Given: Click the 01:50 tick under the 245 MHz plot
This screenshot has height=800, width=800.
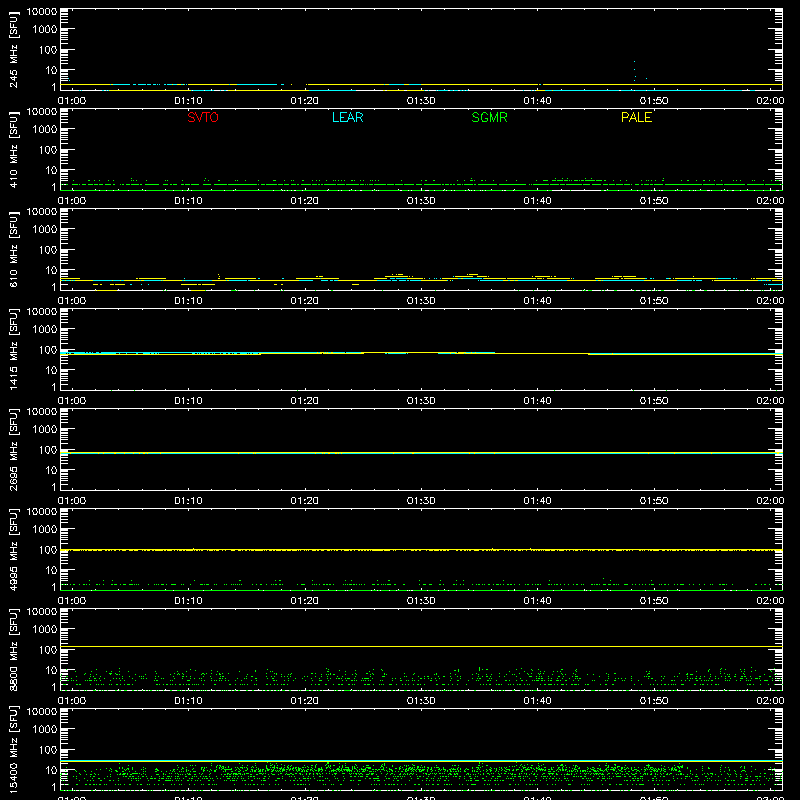Looking at the screenshot, I should tap(654, 101).
